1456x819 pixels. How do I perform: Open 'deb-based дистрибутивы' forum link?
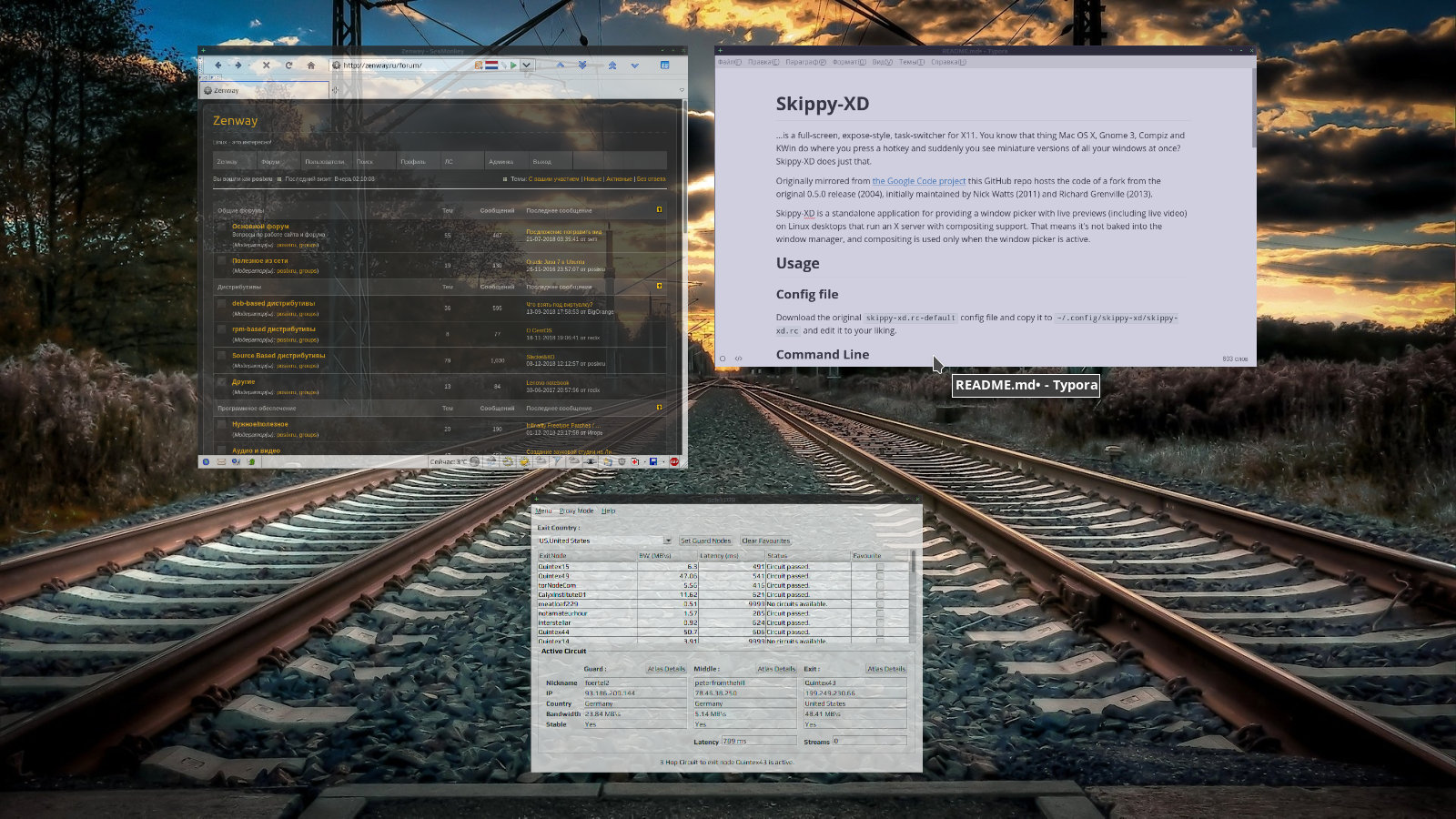pos(273,303)
